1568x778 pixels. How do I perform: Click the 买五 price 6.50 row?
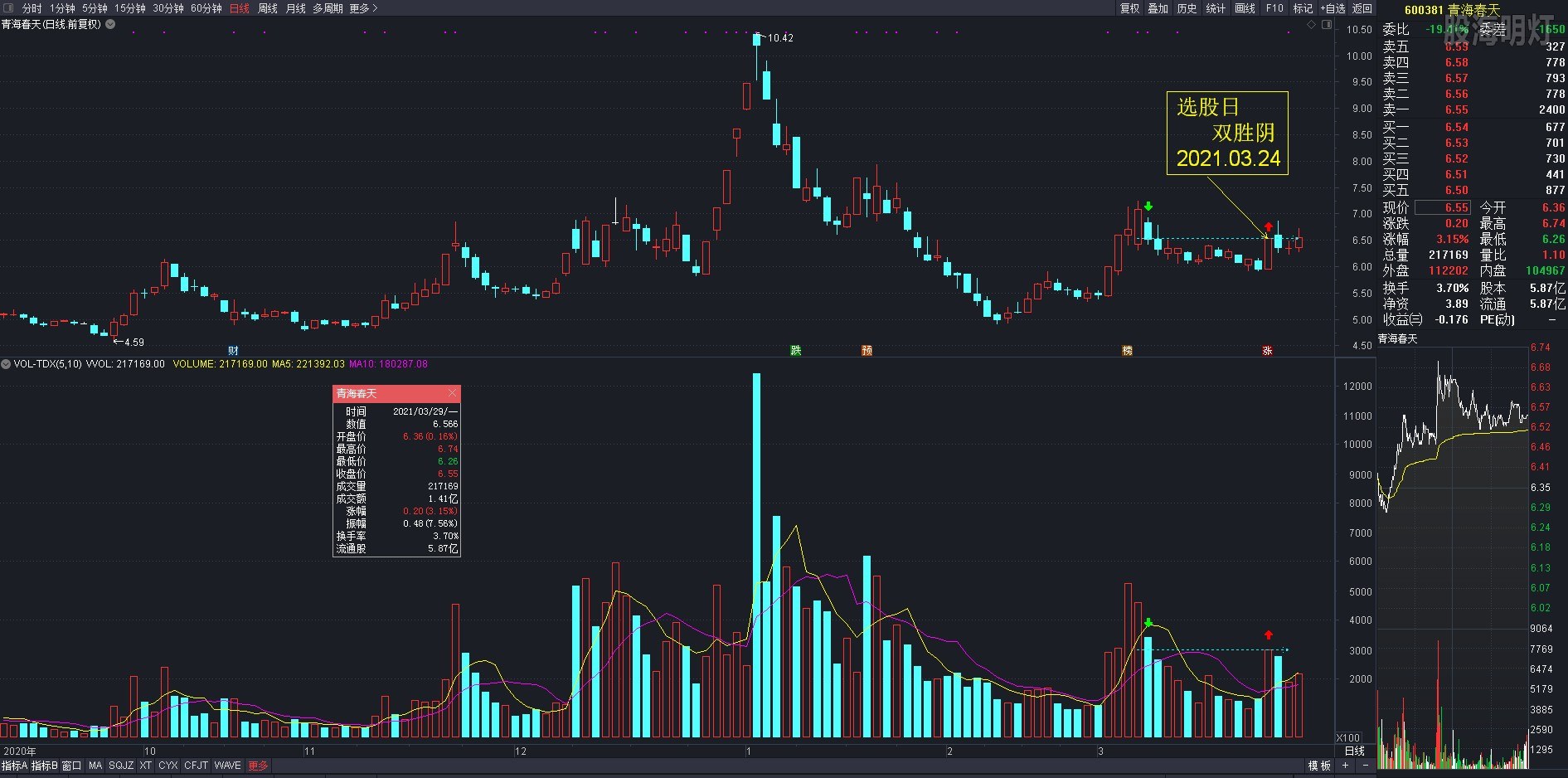click(x=1473, y=190)
